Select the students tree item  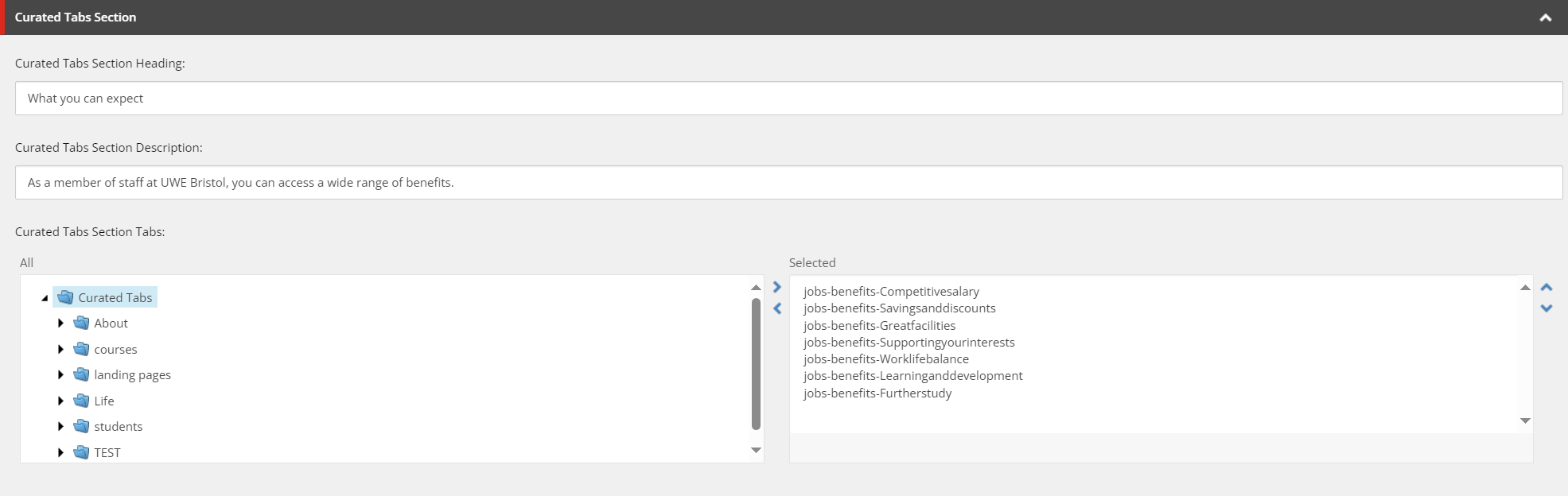tap(119, 427)
